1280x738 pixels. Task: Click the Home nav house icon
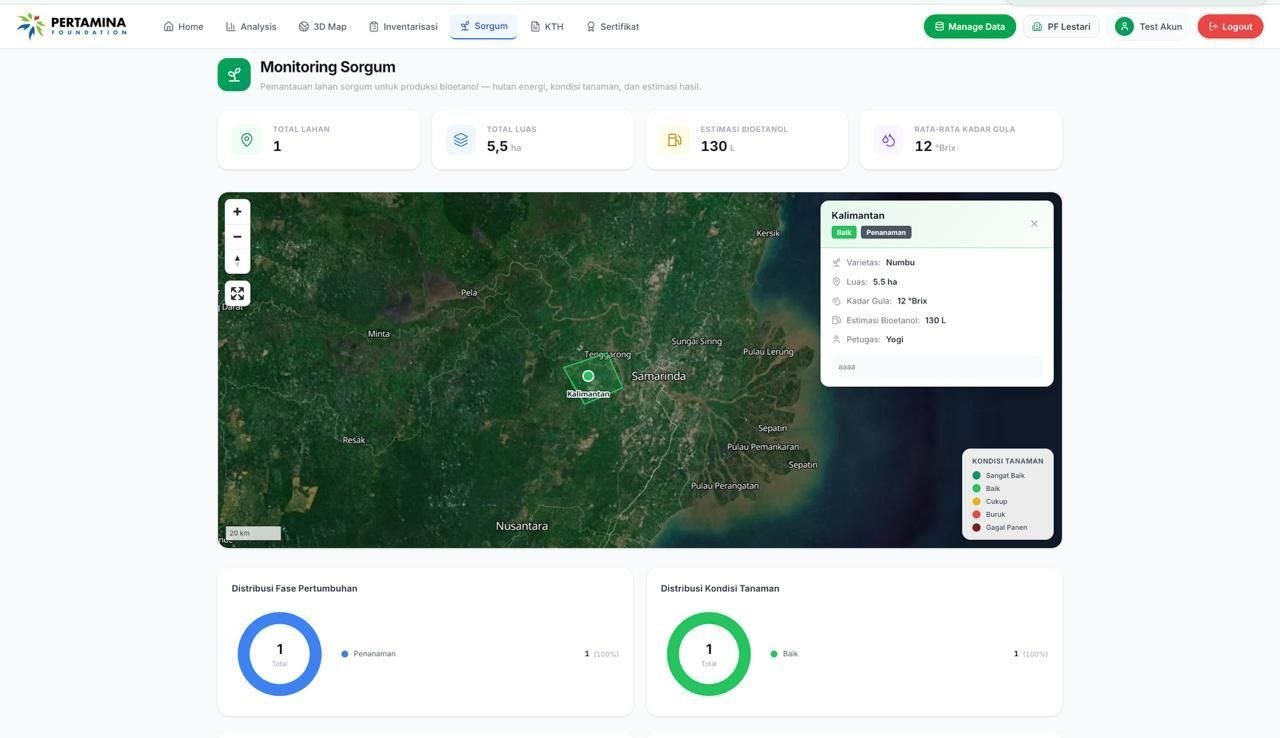[169, 27]
